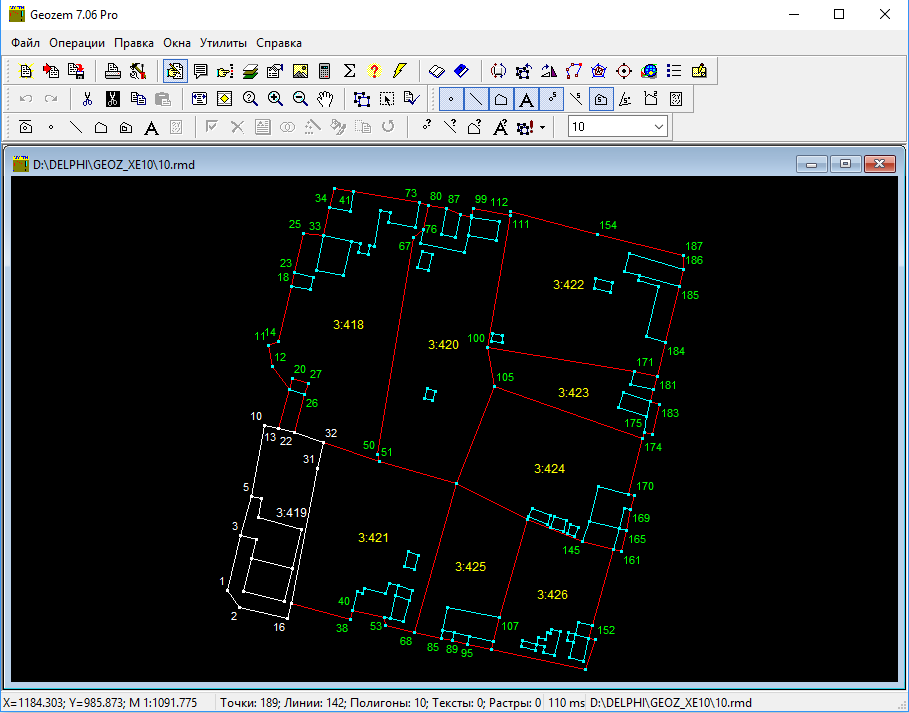Click the Print icon in the toolbar

114,71
